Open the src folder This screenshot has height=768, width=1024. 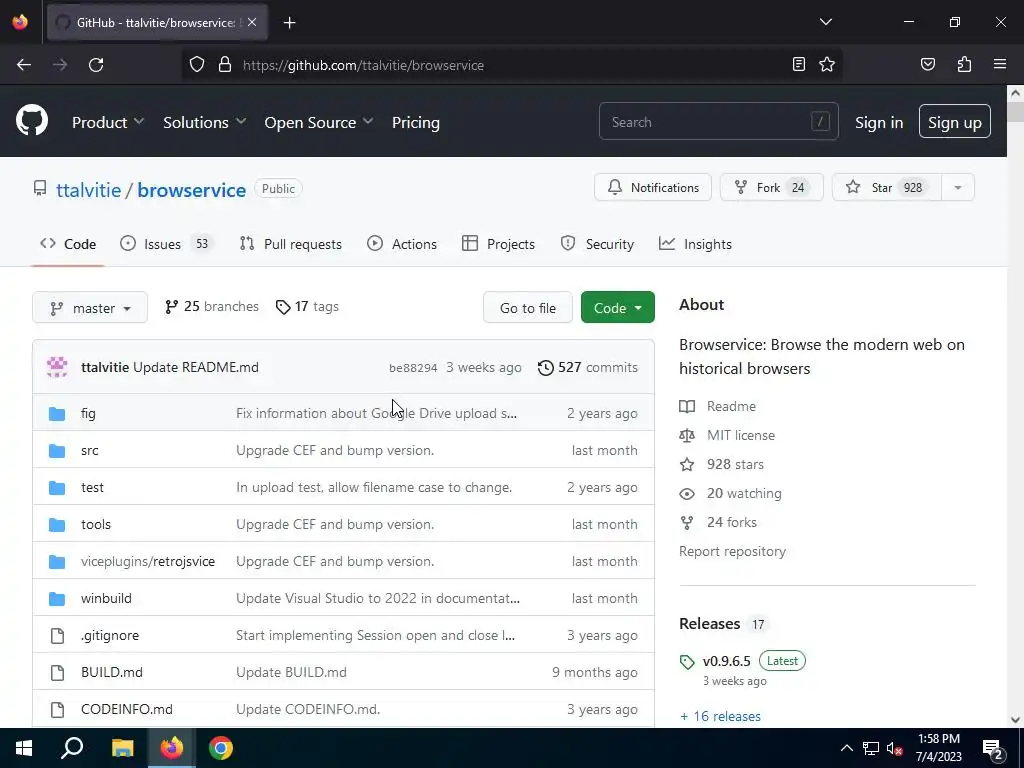click(x=89, y=451)
